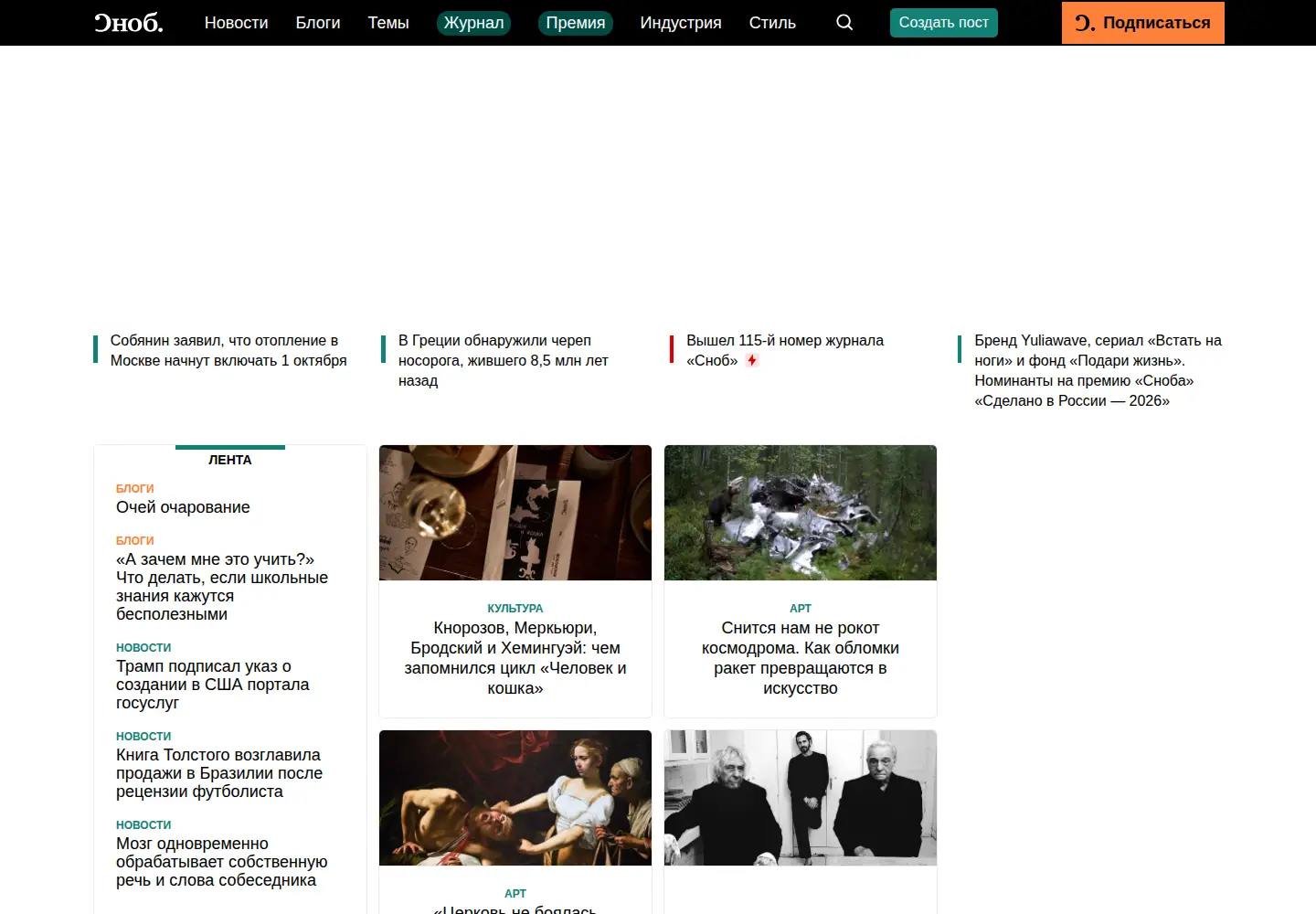1316x914 pixels.
Task: Click Арт label under Judith painting
Action: tap(515, 894)
